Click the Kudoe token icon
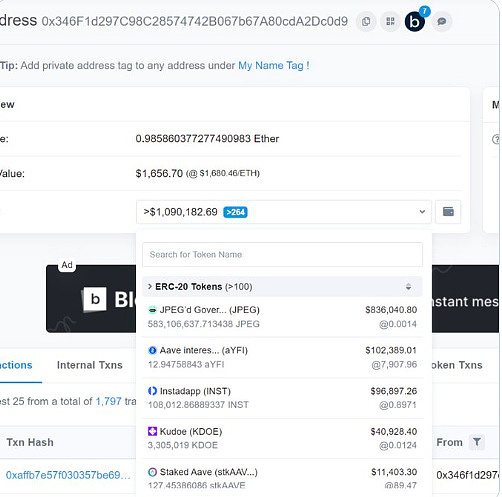502x497 pixels. point(152,431)
